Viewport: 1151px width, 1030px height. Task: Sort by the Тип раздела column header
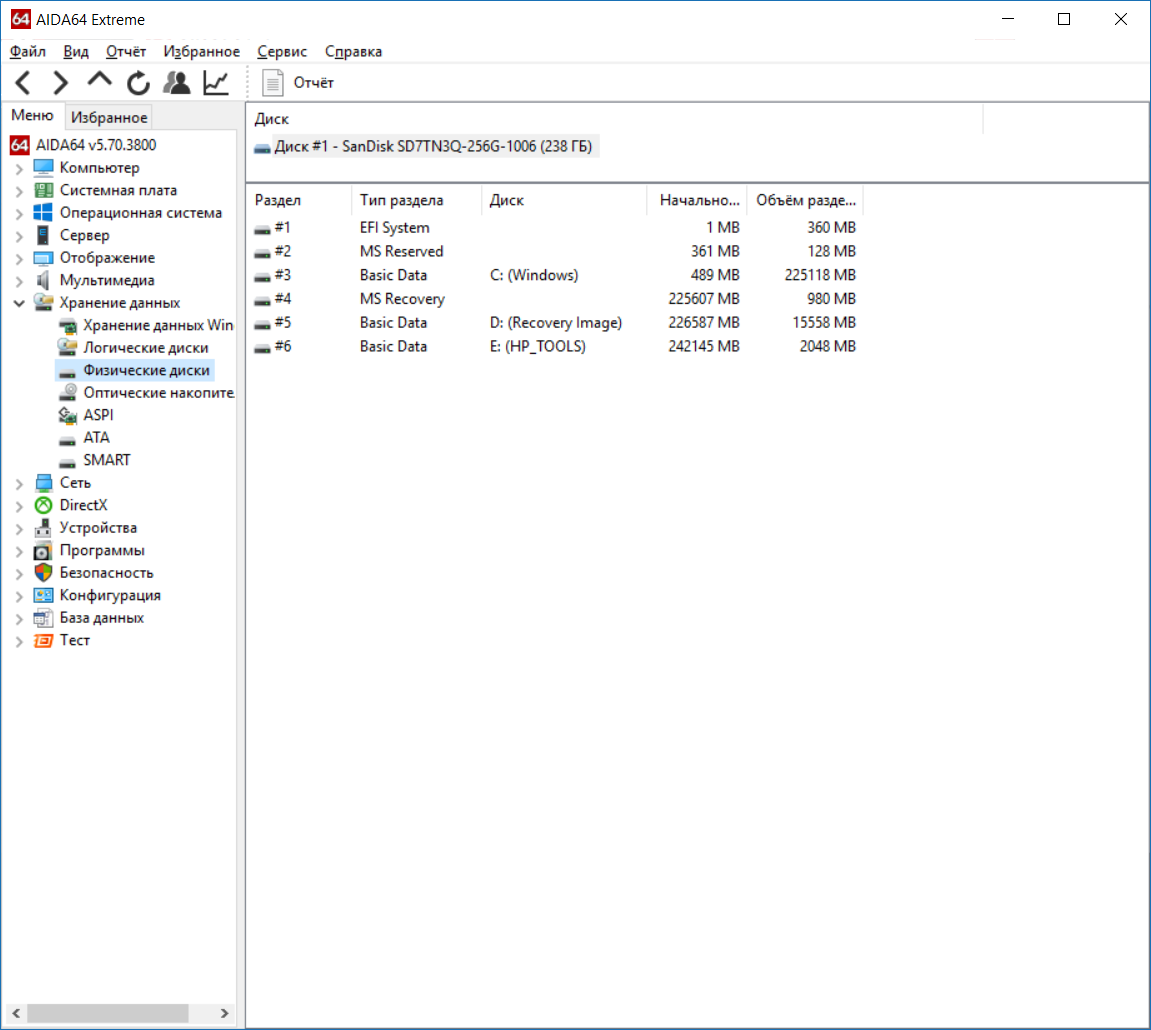click(x=416, y=200)
